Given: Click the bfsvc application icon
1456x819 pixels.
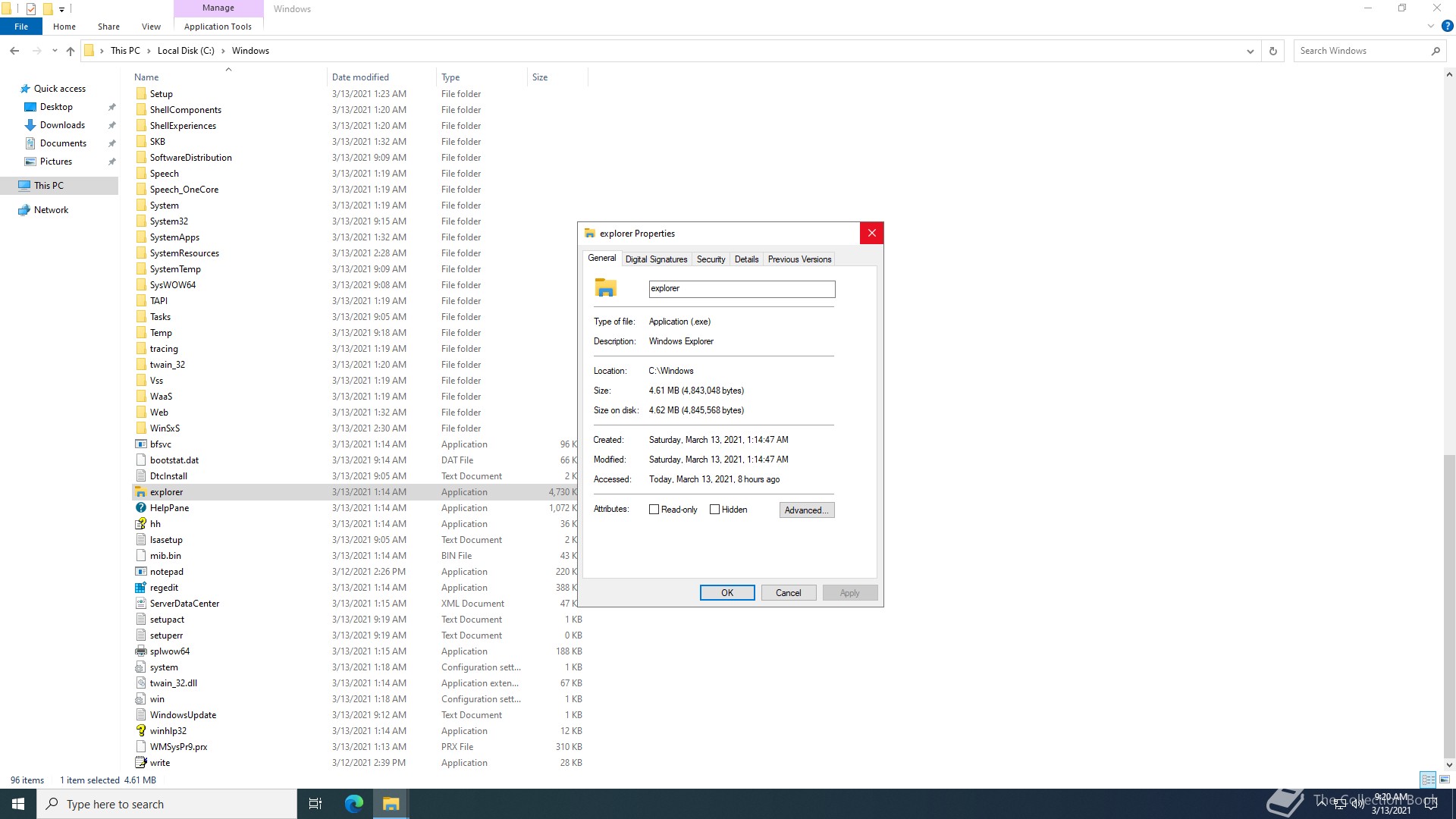Looking at the screenshot, I should pos(141,444).
